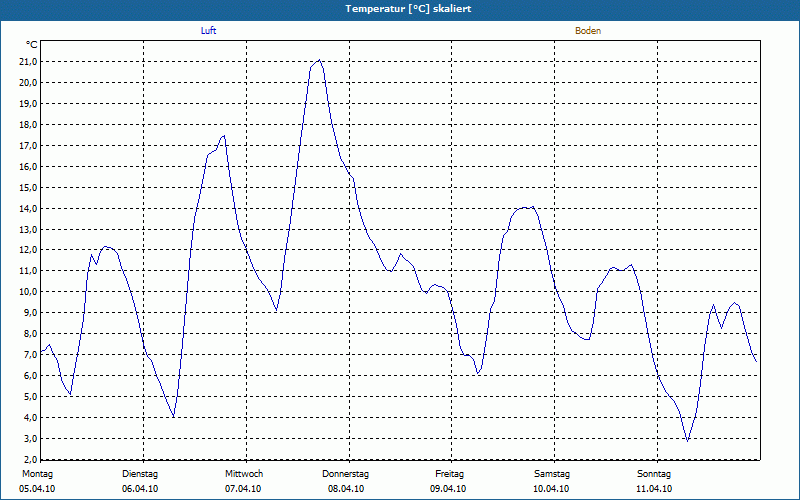
Task: Click the date 11.04.10
Action: click(x=654, y=489)
